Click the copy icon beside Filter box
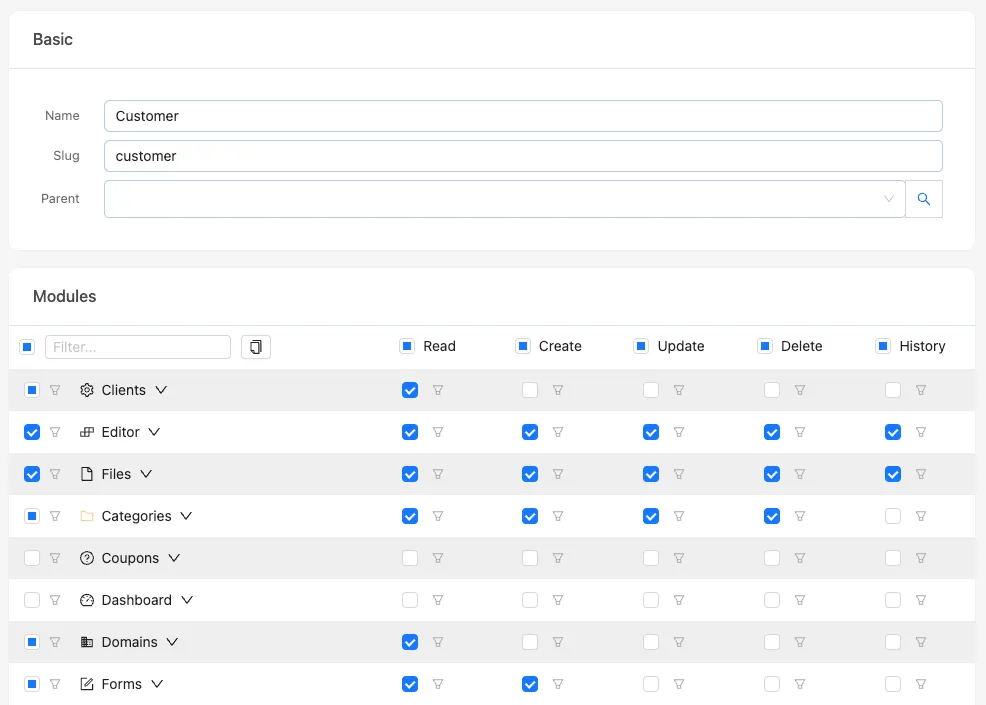 coord(256,347)
